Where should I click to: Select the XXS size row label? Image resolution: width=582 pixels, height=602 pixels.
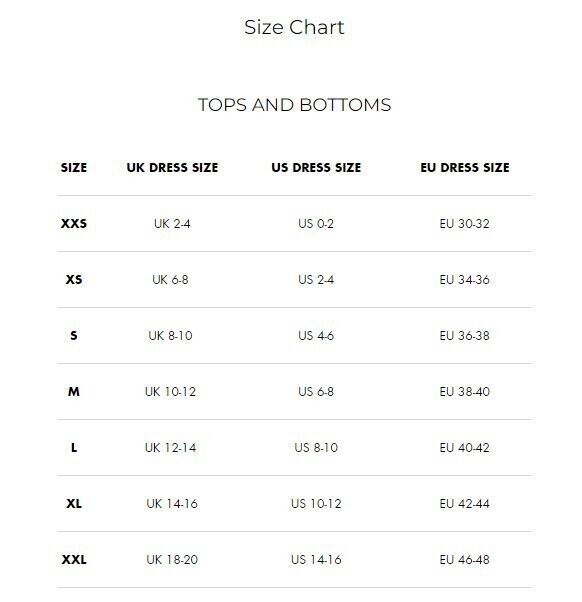74,223
